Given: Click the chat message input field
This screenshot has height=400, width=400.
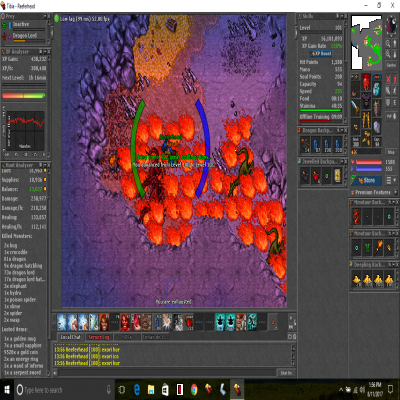Looking at the screenshot, I should pyautogui.click(x=167, y=373).
